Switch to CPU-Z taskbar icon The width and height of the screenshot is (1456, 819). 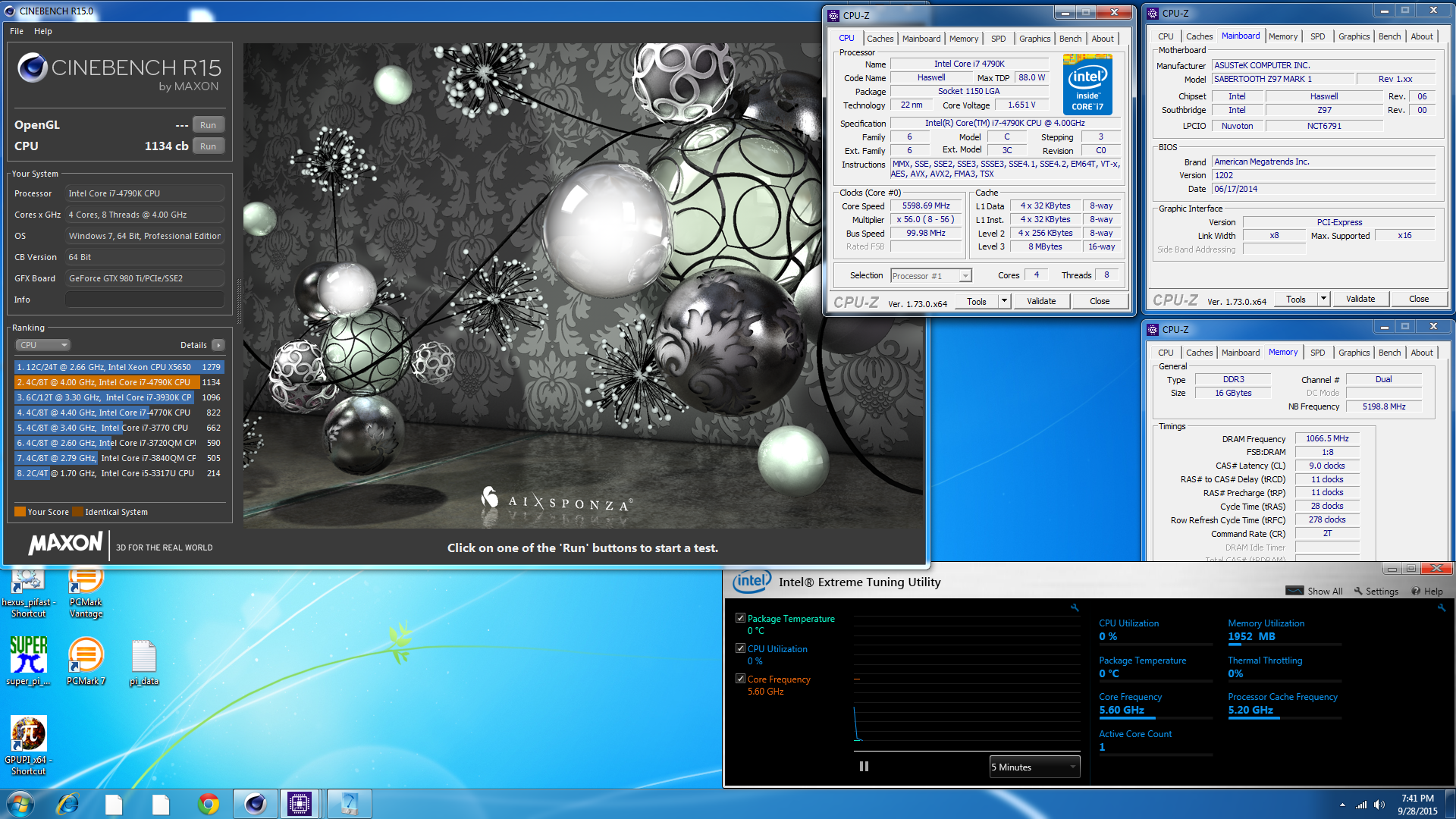pos(300,804)
